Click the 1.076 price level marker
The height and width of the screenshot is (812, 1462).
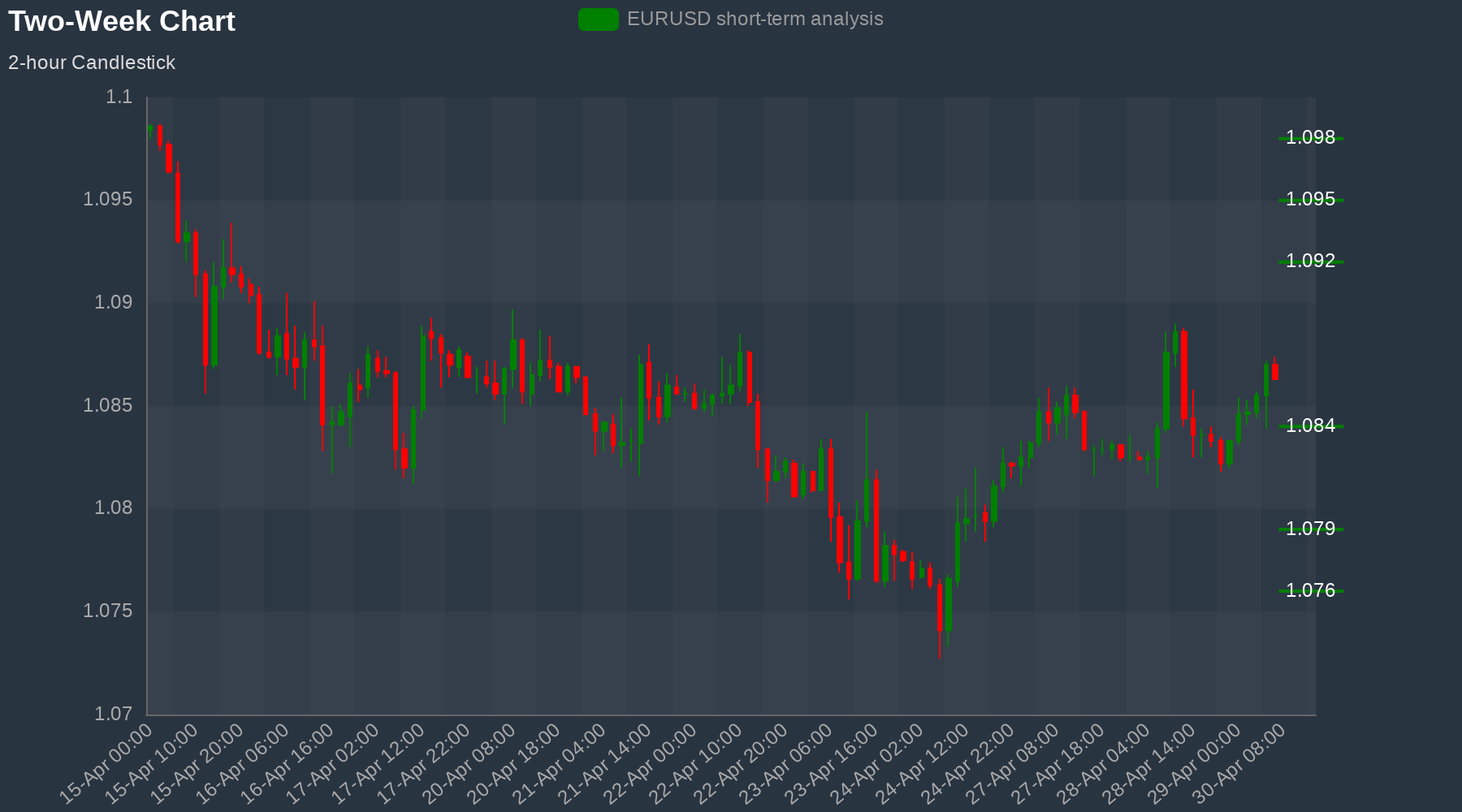(1310, 591)
